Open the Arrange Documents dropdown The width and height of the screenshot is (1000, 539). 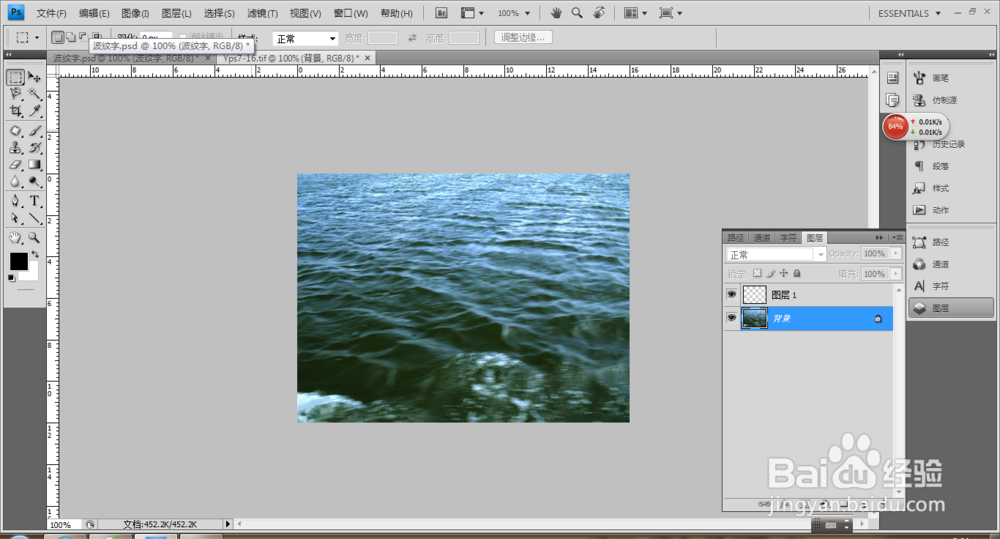coord(635,13)
